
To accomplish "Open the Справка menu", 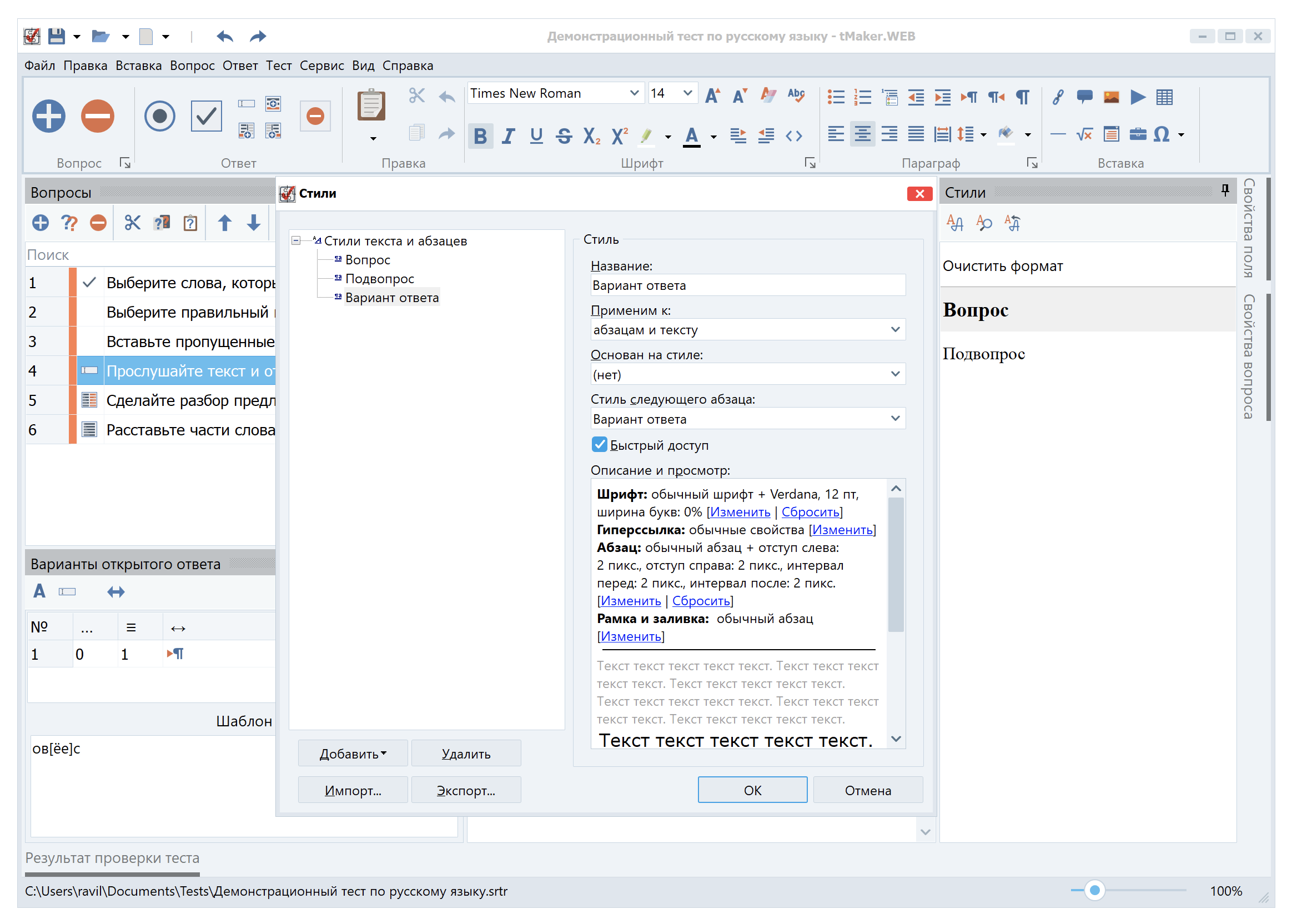I will coord(408,66).
